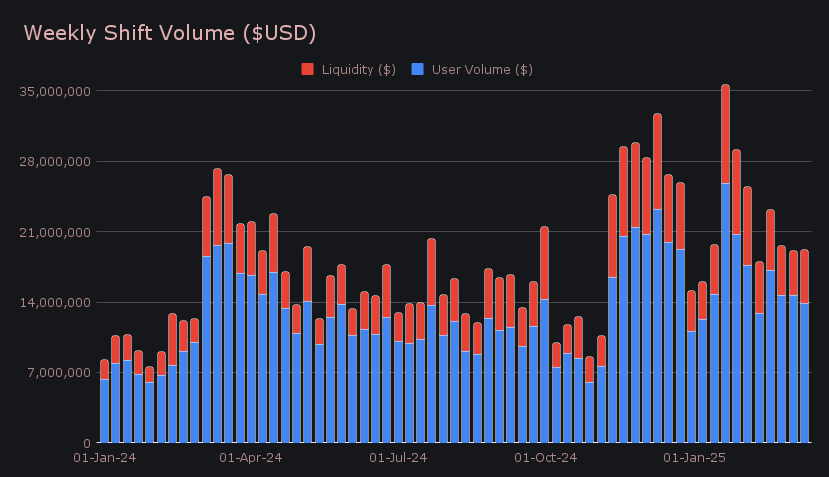Screen dimensions: 829x477
Task: Select the 01-Apr-24 x-axis date label
Action: 250,458
